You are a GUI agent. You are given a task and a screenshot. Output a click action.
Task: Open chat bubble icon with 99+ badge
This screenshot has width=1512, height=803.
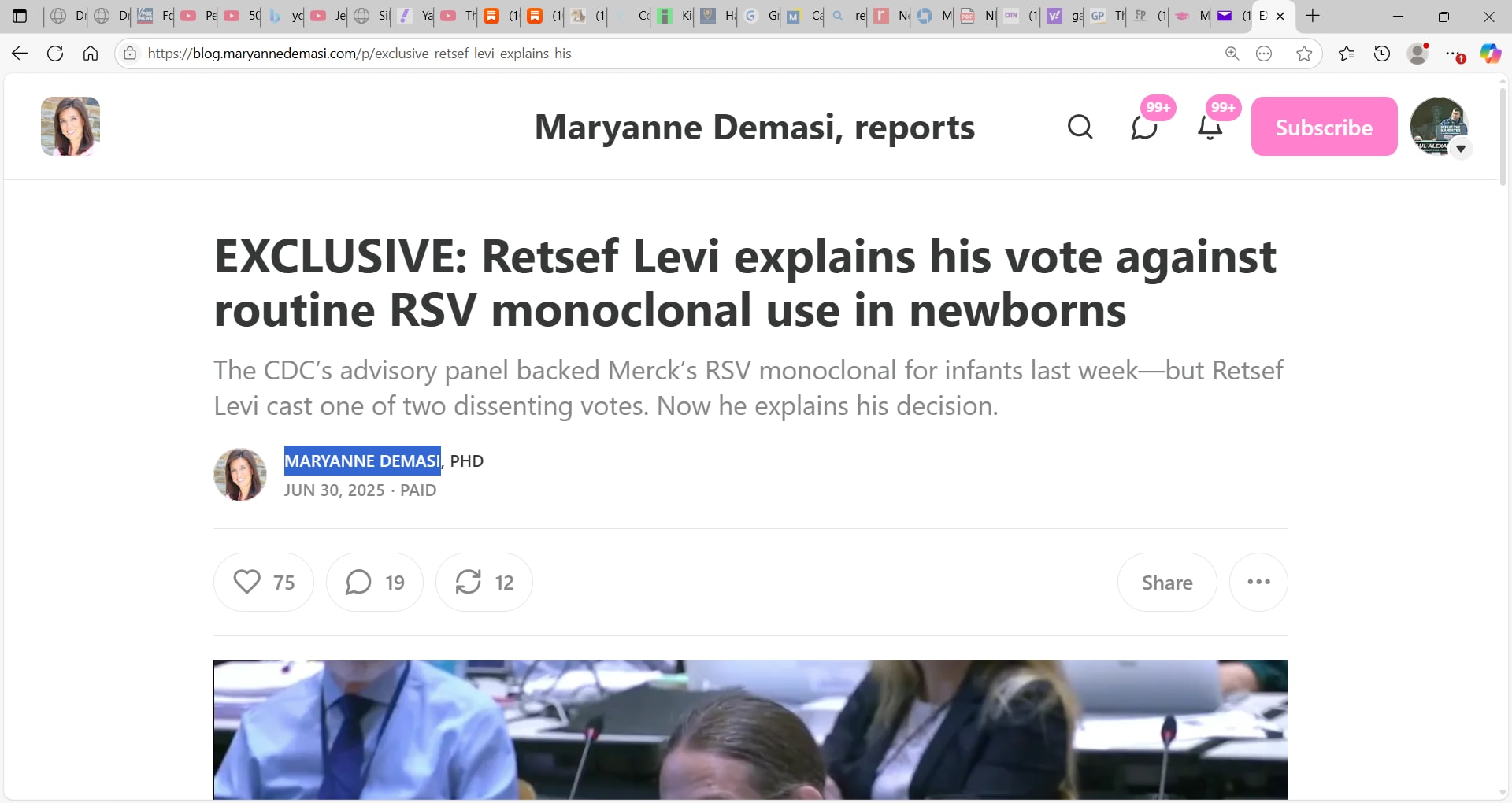pyautogui.click(x=1144, y=127)
